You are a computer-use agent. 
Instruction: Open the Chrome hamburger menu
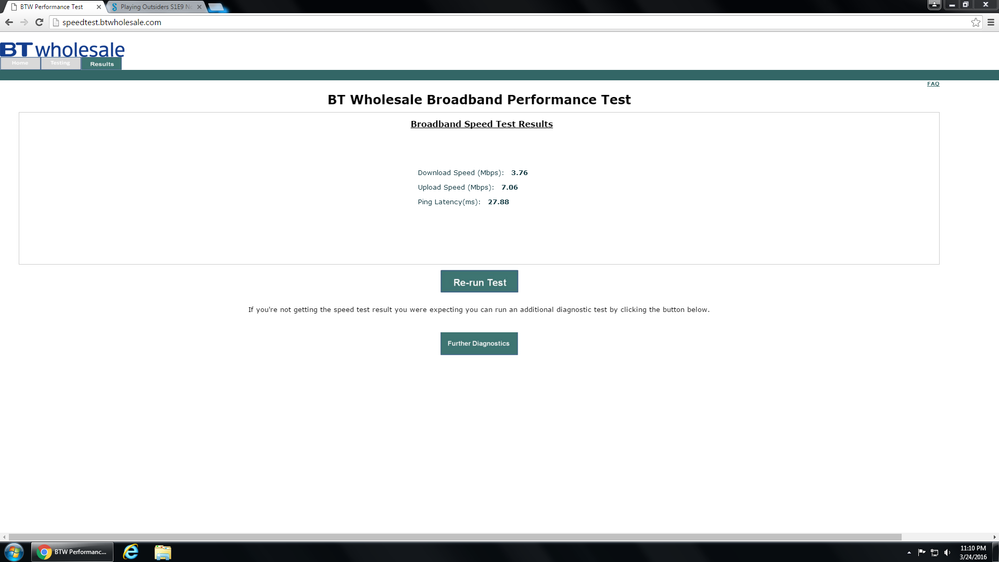(991, 22)
